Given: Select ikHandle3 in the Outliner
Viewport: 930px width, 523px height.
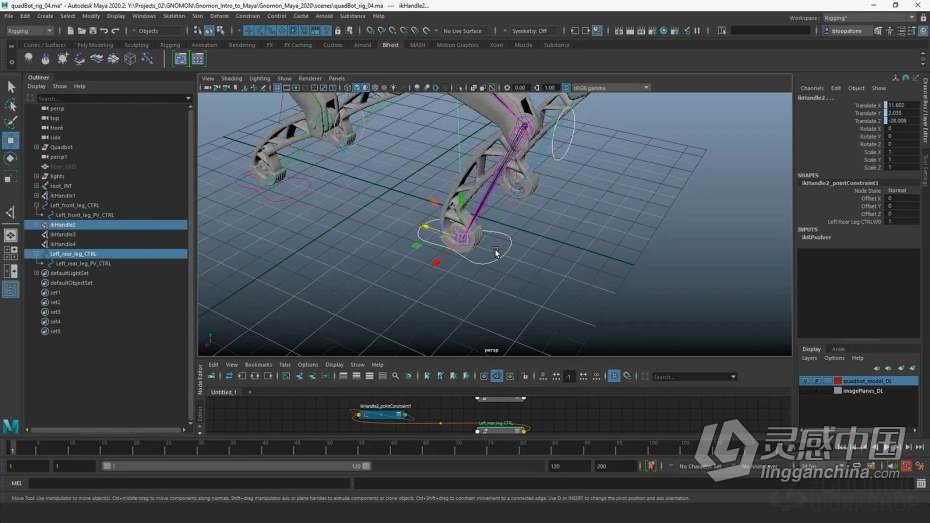Looking at the screenshot, I should 62,235.
